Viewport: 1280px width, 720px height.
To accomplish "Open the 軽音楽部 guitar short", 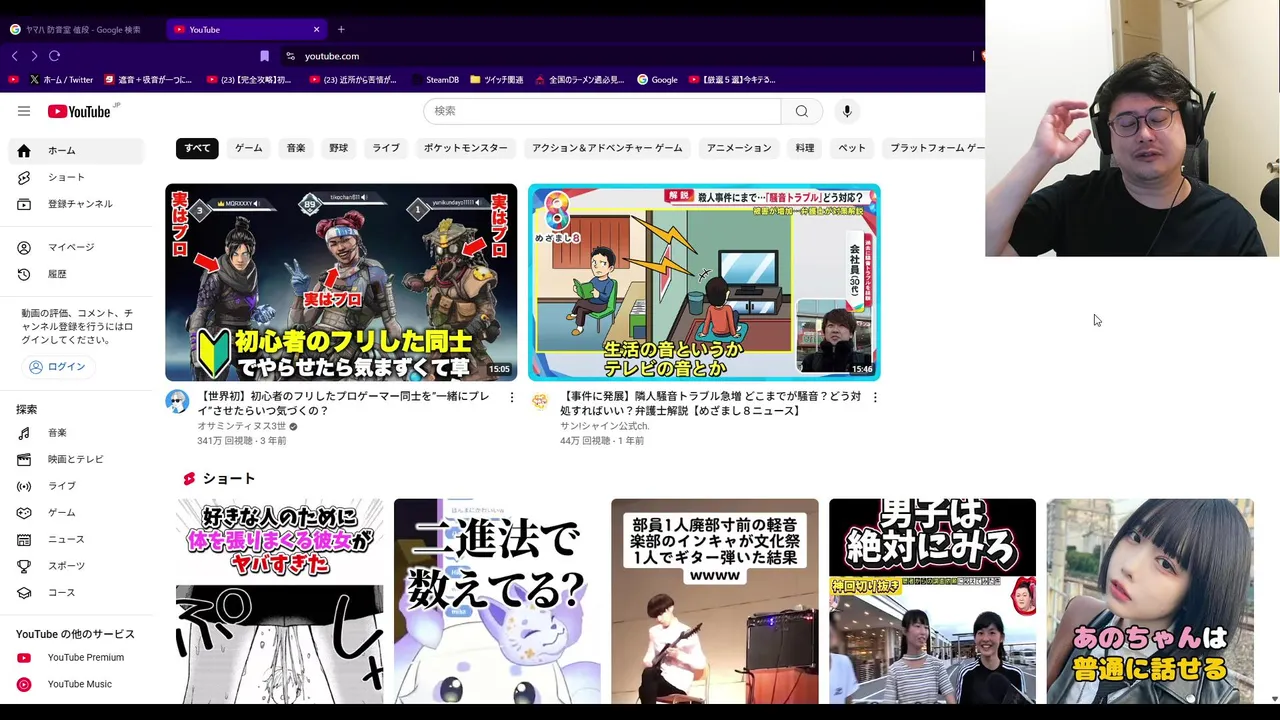I will pos(715,601).
